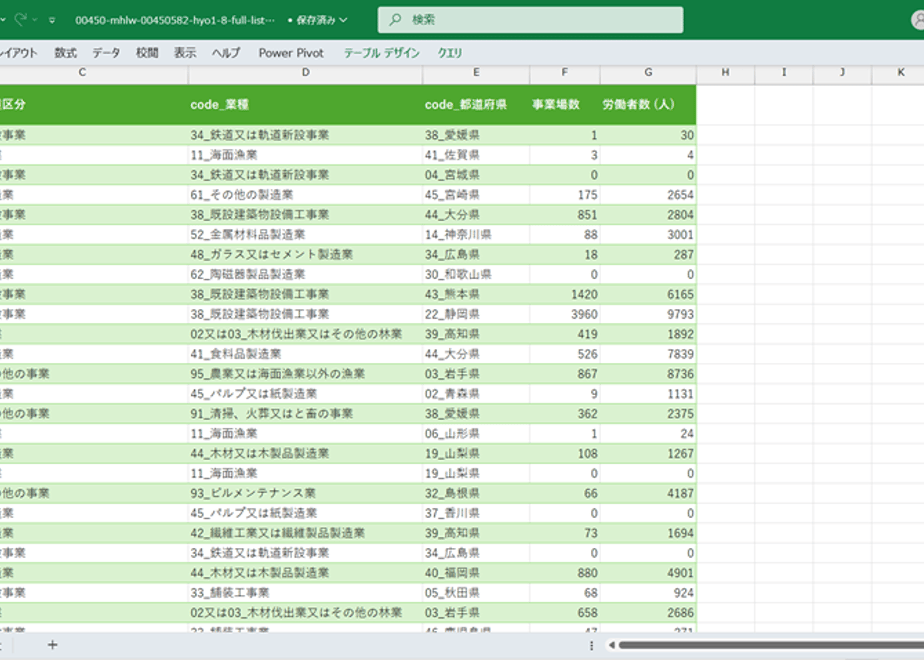This screenshot has height=660, width=924.
Task: Click the workbook file name in the title bar
Action: 174,20
